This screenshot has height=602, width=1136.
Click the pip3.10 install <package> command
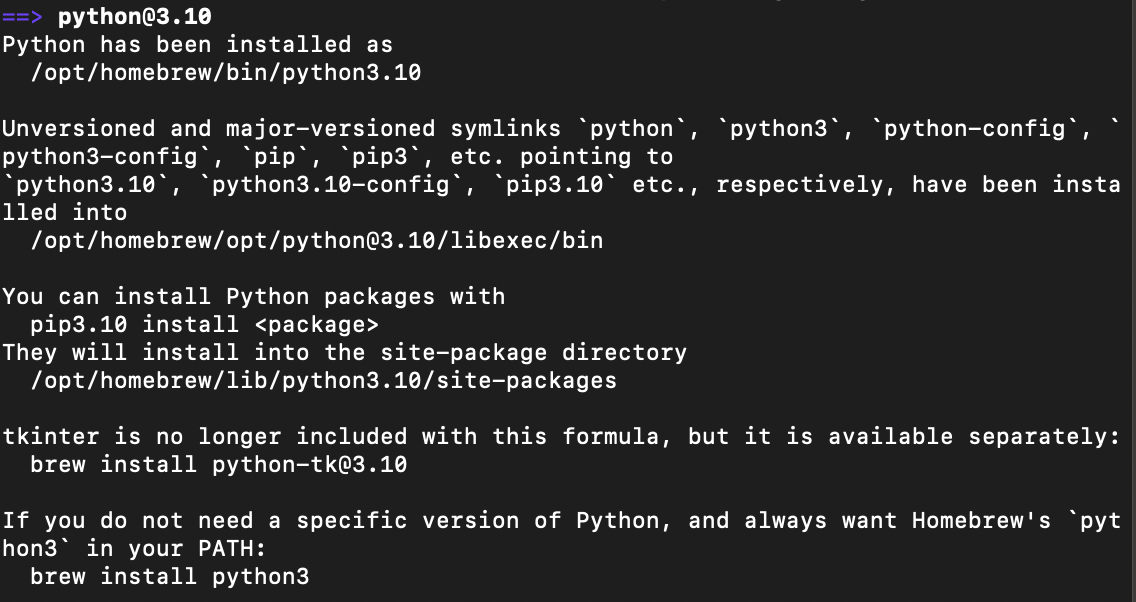click(204, 325)
